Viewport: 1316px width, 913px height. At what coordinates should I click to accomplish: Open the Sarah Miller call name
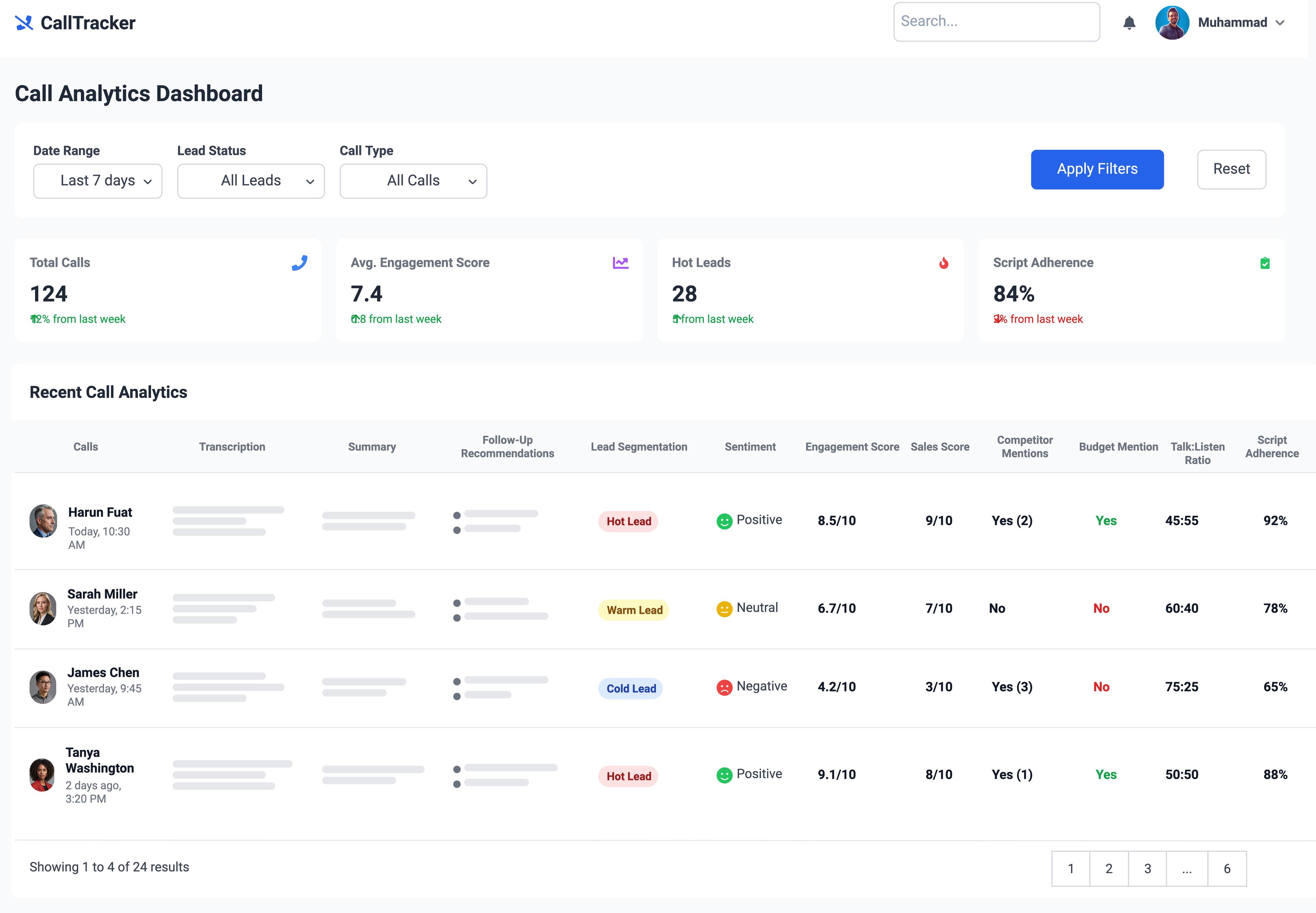coord(102,594)
